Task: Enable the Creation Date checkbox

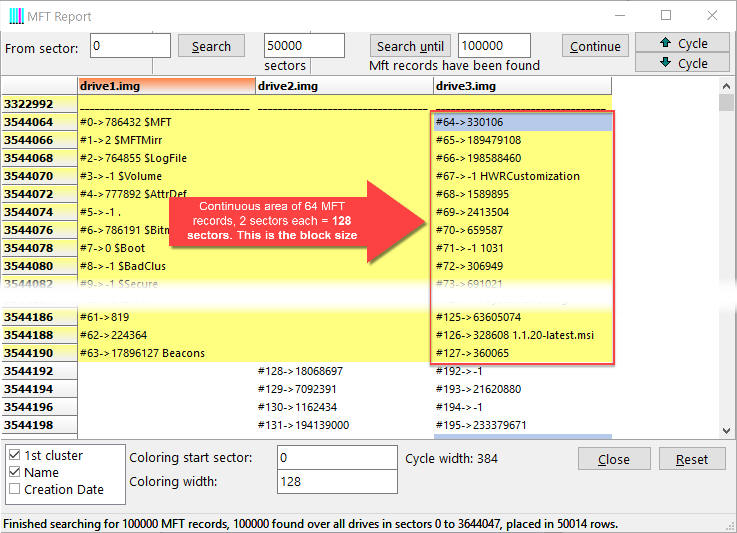Action: [x=13, y=490]
